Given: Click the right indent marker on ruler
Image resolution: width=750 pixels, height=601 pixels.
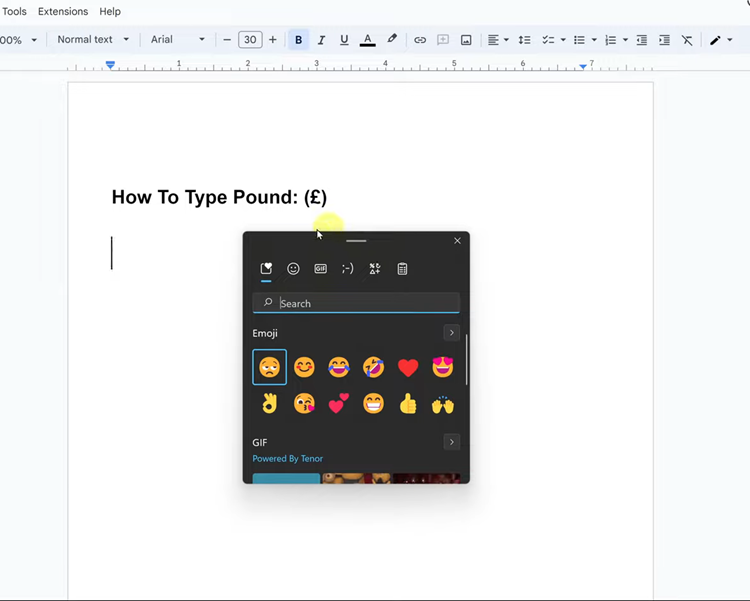Looking at the screenshot, I should pos(583,67).
